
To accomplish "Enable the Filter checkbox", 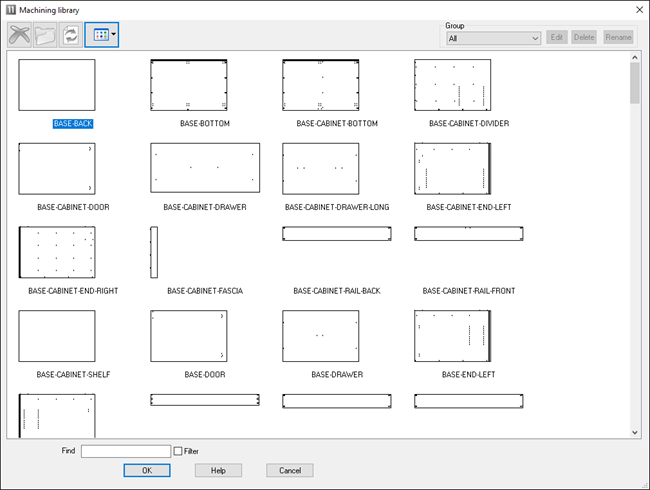I will click(178, 451).
